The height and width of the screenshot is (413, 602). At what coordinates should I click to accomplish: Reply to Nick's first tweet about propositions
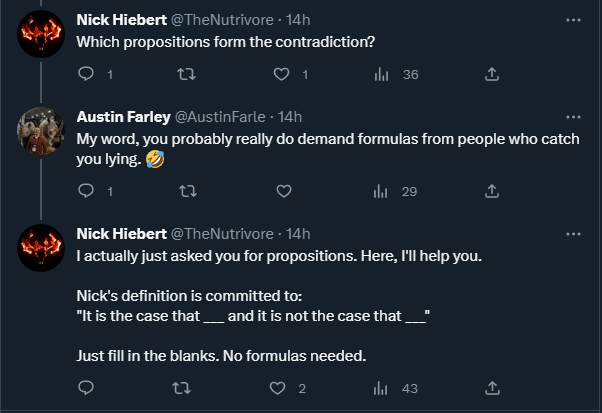click(x=86, y=74)
